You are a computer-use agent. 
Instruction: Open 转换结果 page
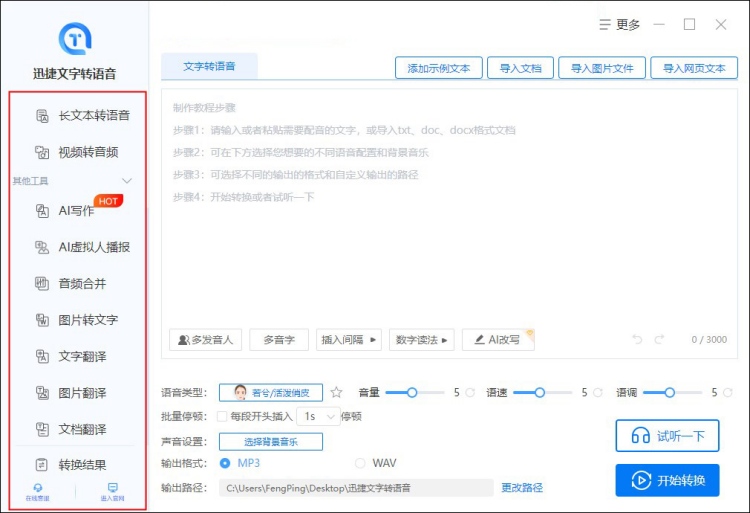(x=71, y=465)
